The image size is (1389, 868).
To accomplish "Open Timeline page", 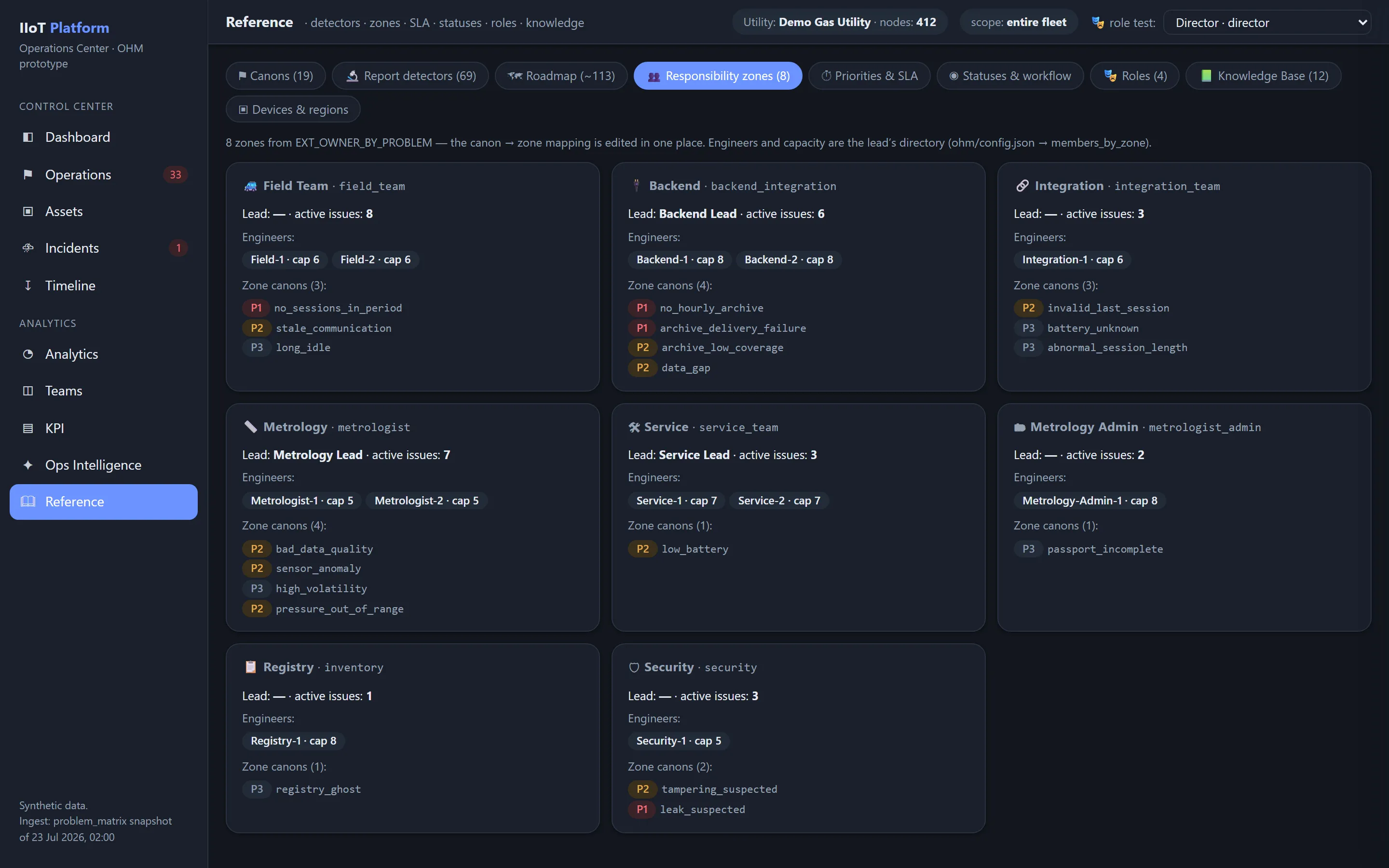I will [103, 285].
